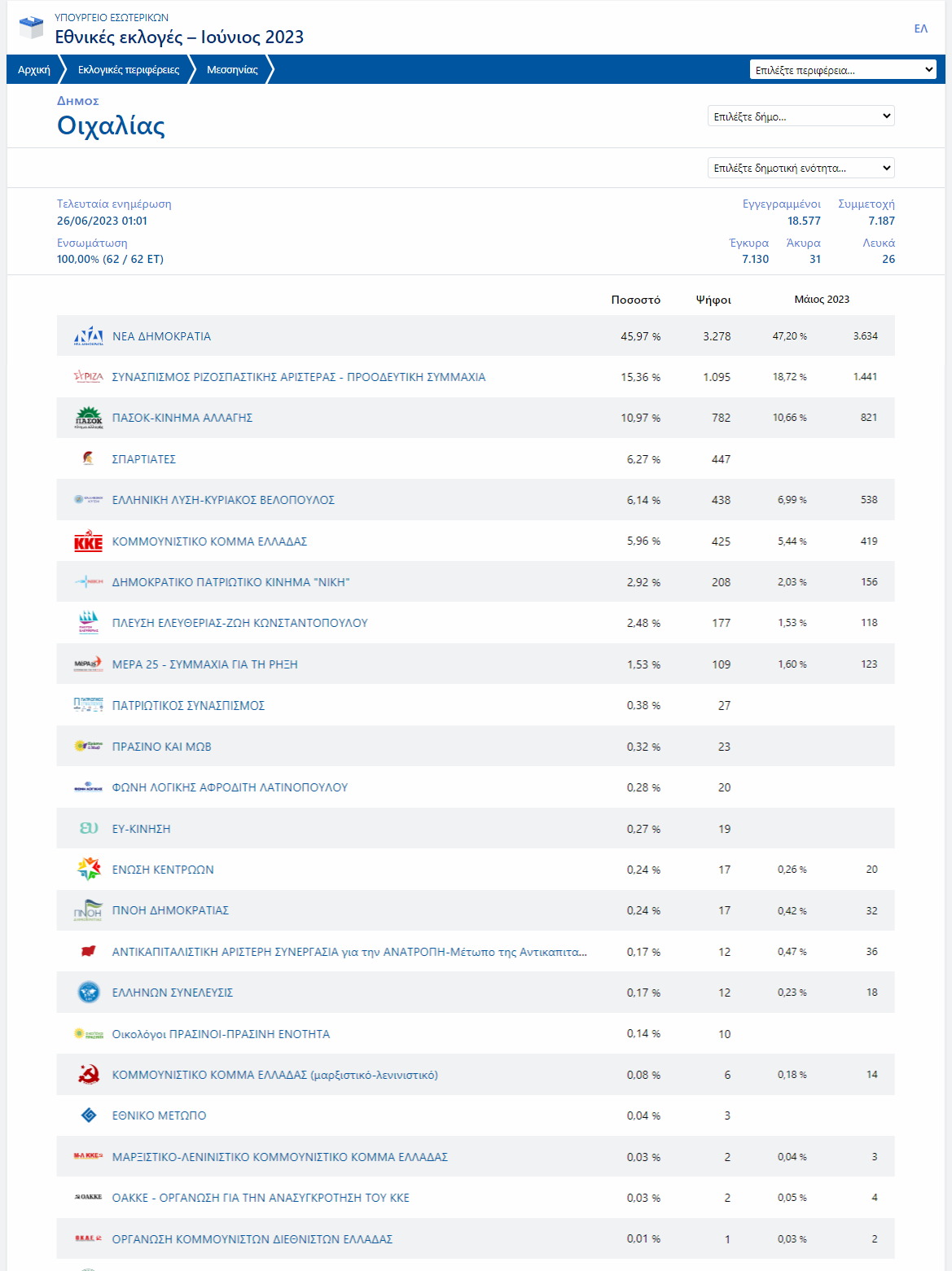
Task: Click last update timestamp 26/06/2023 01:01
Action: coord(102,221)
